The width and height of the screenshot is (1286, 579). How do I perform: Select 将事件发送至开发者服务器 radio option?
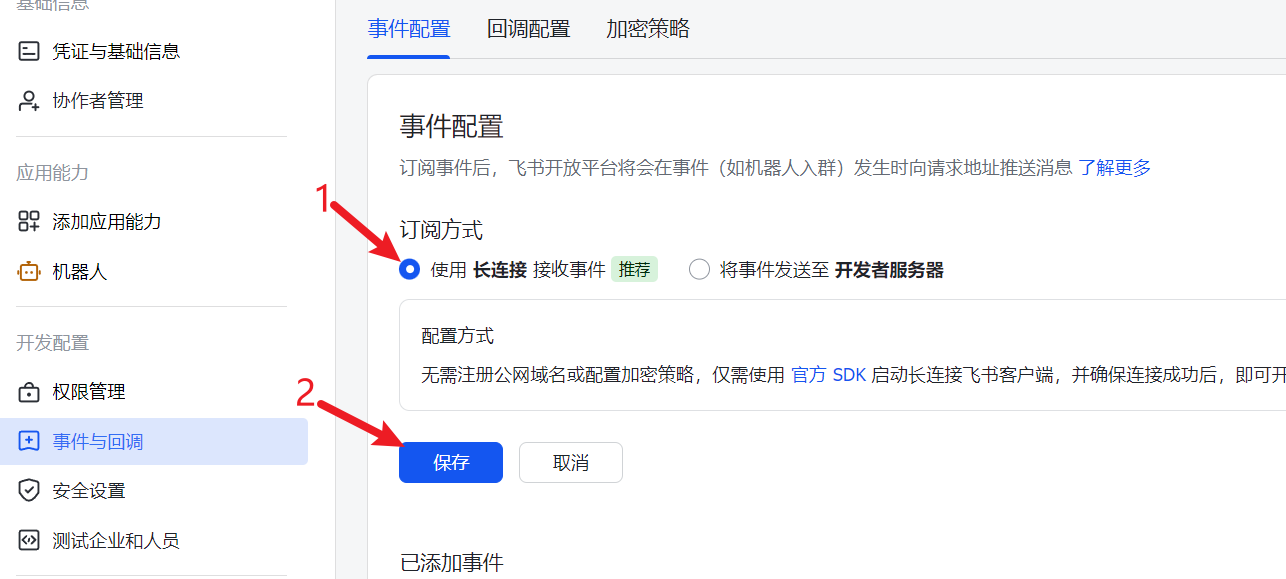click(699, 270)
